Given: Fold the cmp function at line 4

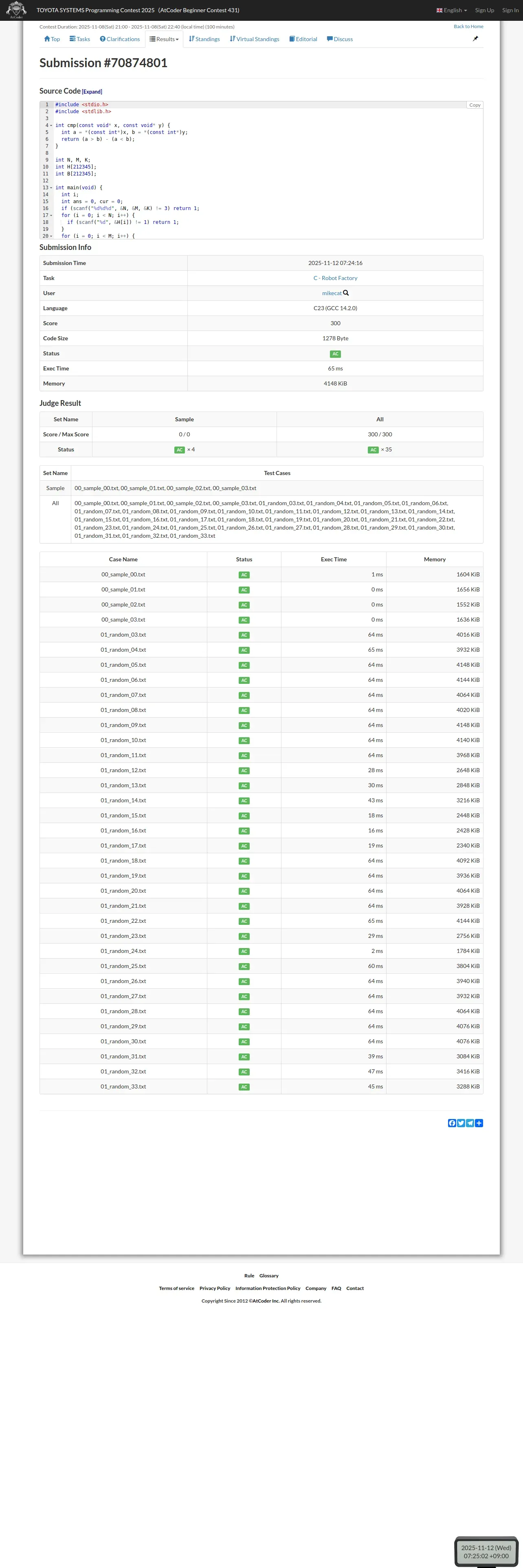Looking at the screenshot, I should click(51, 125).
